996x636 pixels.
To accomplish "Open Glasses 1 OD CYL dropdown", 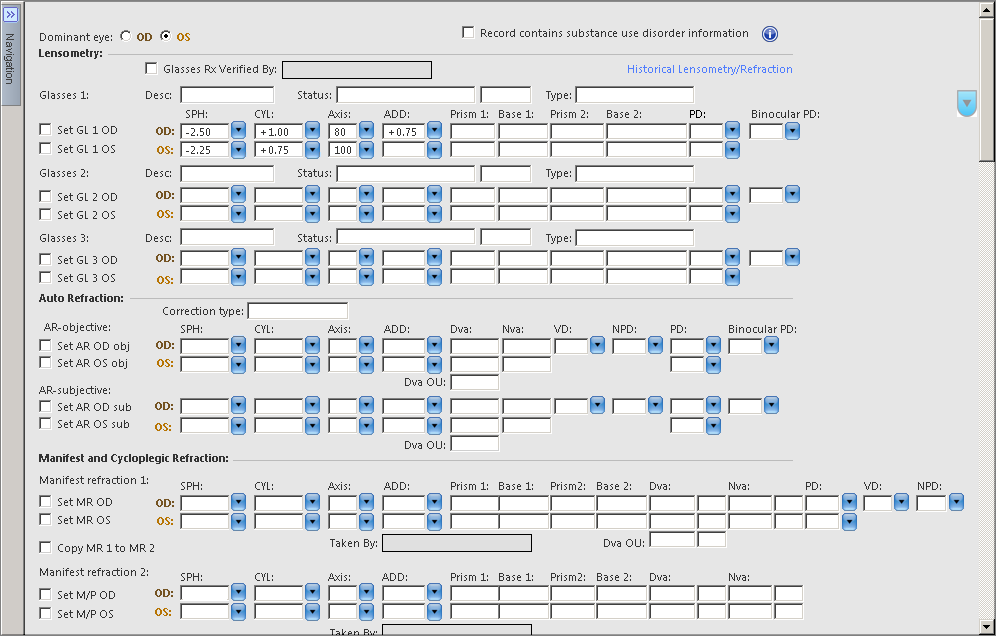I will (x=312, y=131).
